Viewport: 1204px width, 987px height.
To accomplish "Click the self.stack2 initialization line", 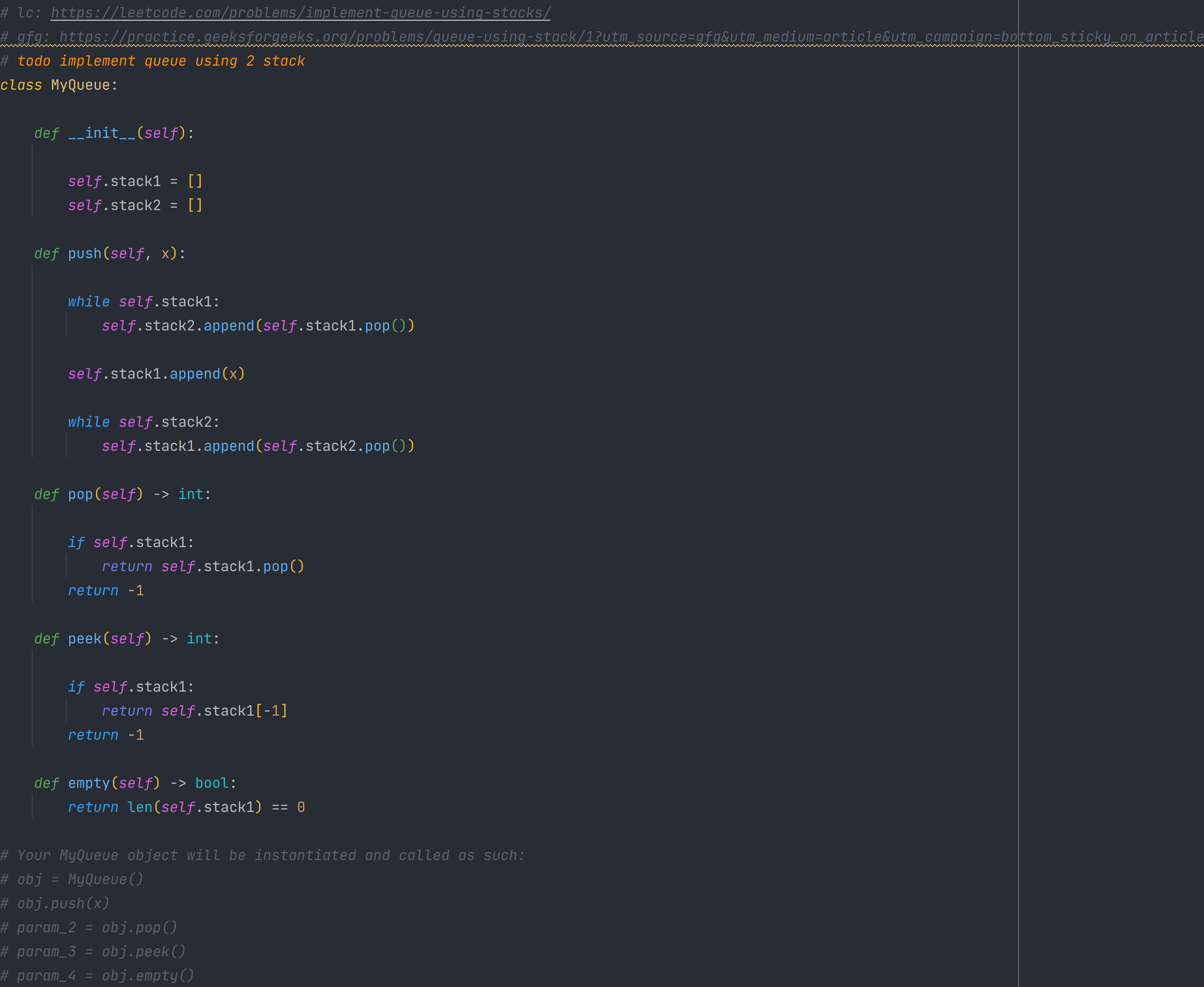I will [x=137, y=205].
